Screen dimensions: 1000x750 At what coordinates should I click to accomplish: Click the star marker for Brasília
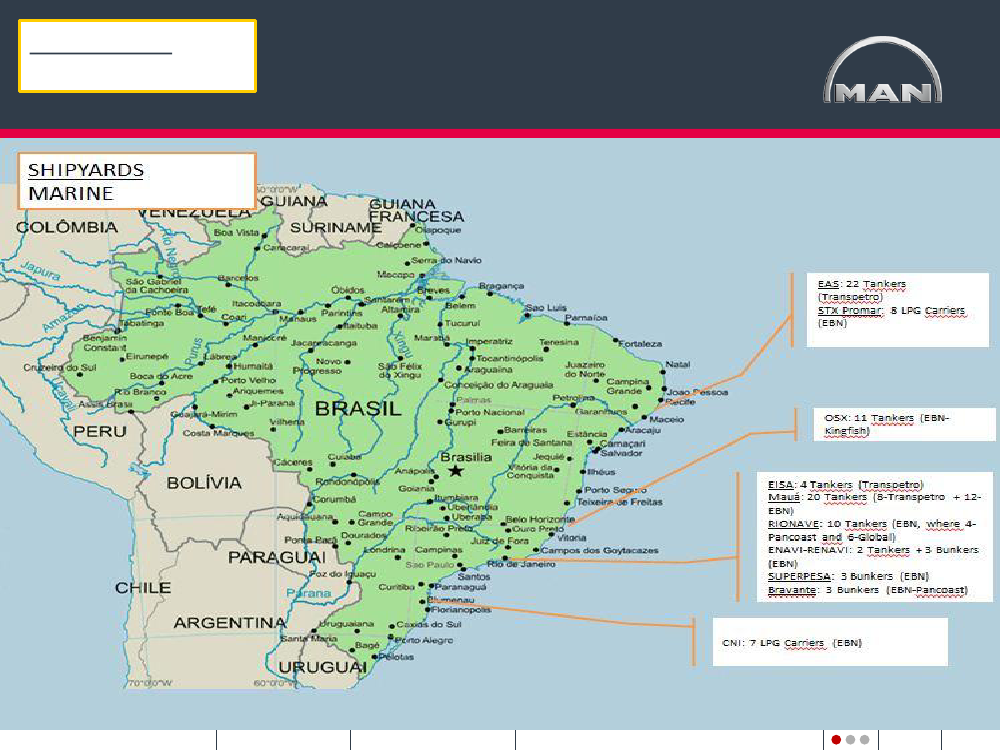[x=455, y=471]
